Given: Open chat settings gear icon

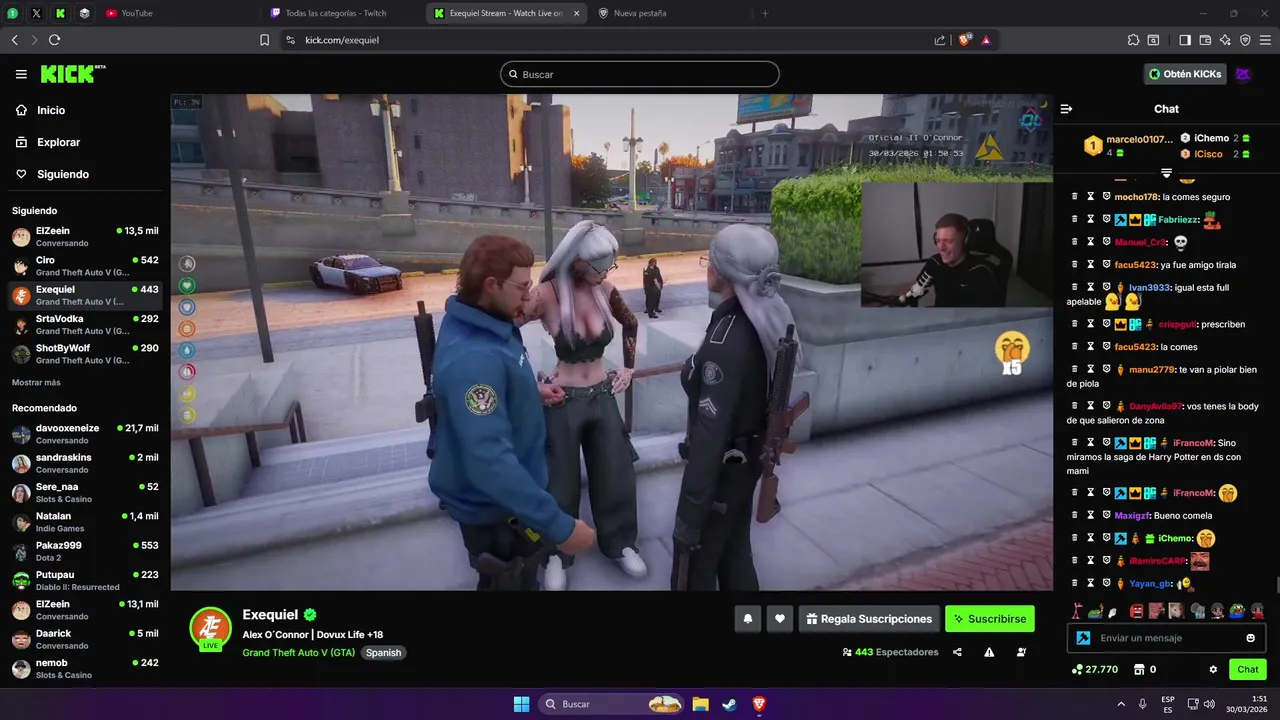Looking at the screenshot, I should (x=1213, y=669).
